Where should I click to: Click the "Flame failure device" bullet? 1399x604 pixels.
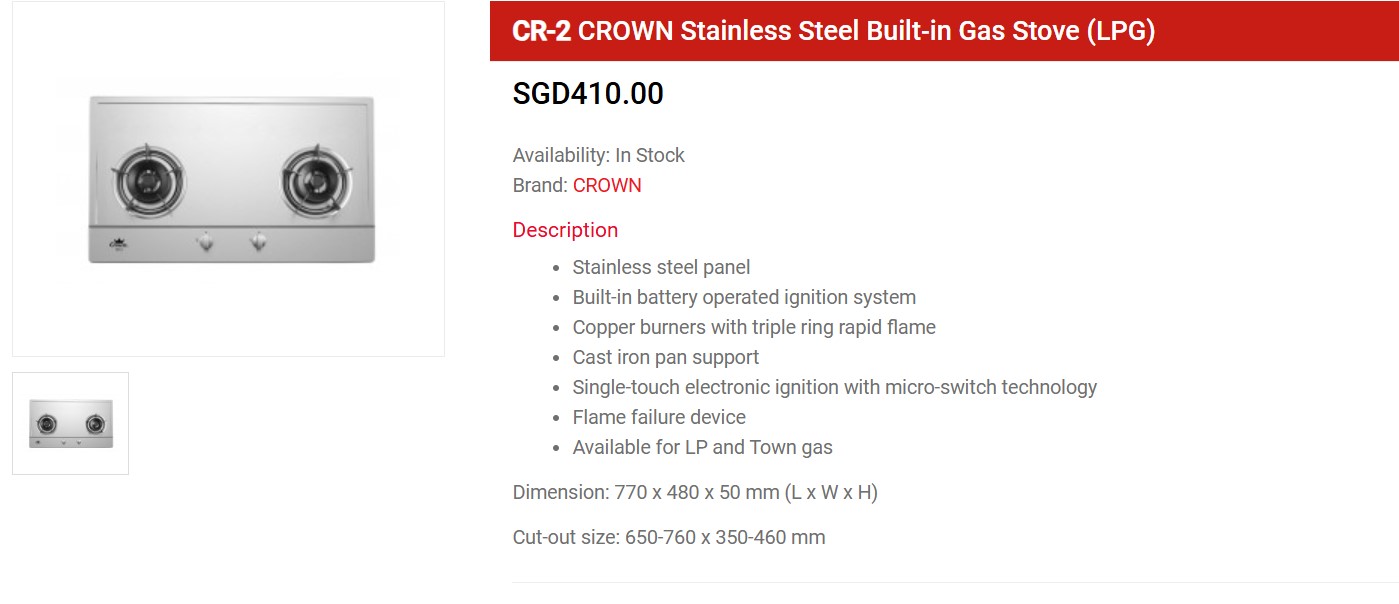[x=659, y=417]
